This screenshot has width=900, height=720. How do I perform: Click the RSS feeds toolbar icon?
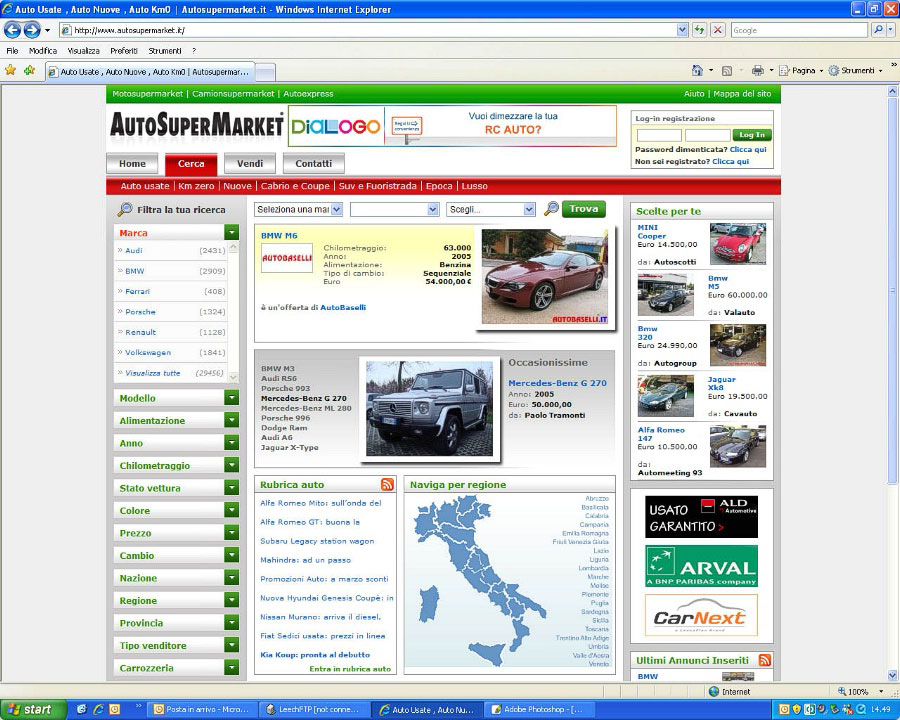click(727, 71)
